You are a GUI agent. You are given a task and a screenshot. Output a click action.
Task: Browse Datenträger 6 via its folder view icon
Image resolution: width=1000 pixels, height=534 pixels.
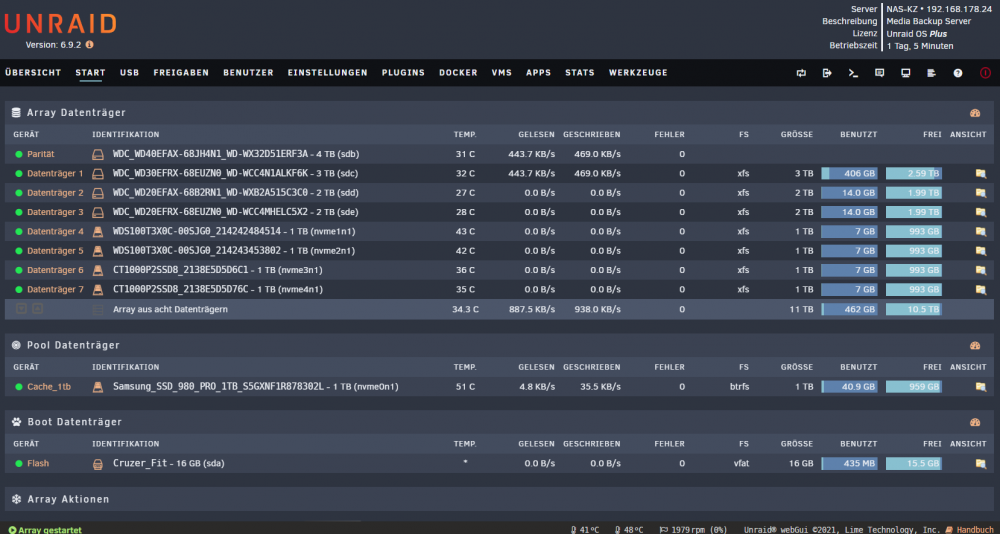(981, 270)
